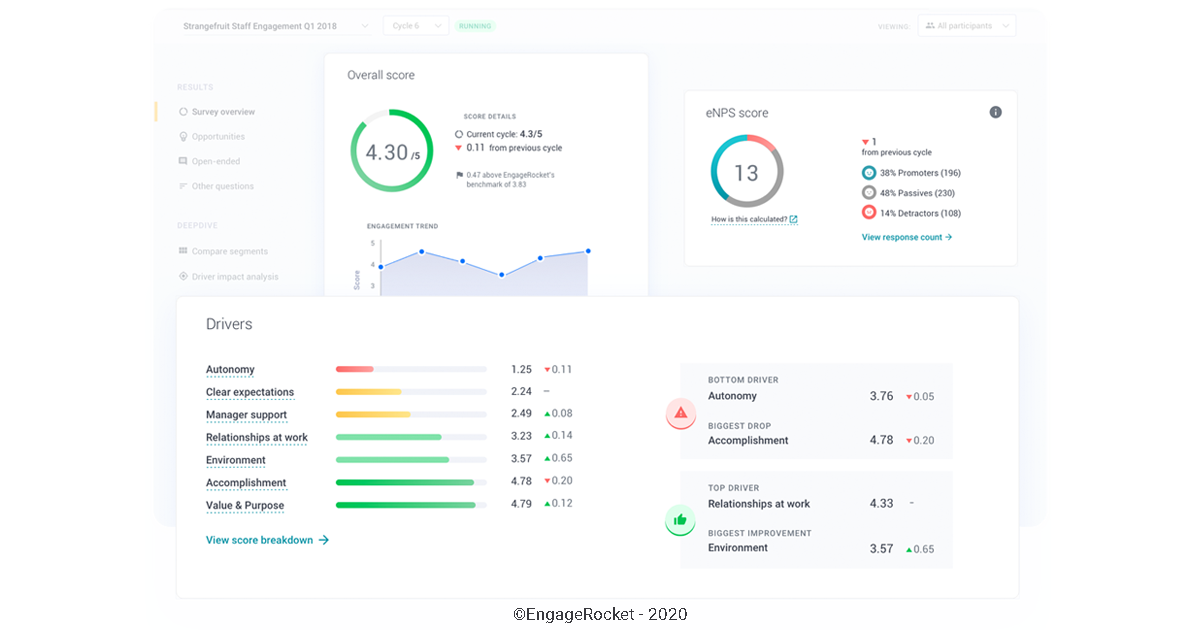Go to Compare segments
This screenshot has height=630, width=1200.
point(229,251)
